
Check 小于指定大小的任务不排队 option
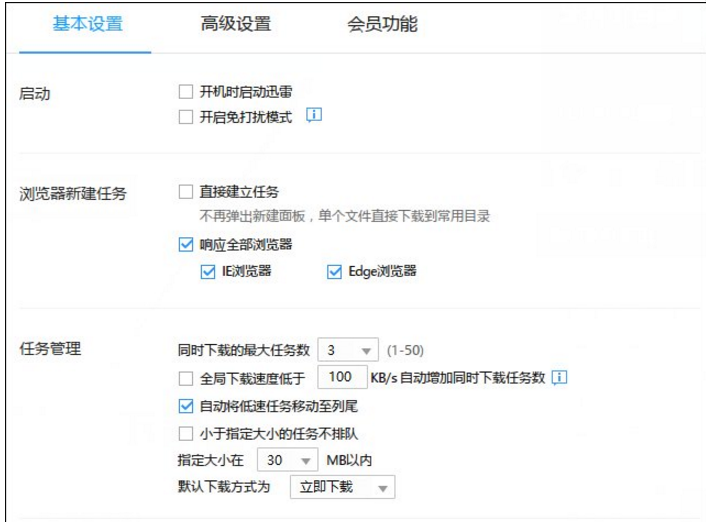[x=186, y=434]
